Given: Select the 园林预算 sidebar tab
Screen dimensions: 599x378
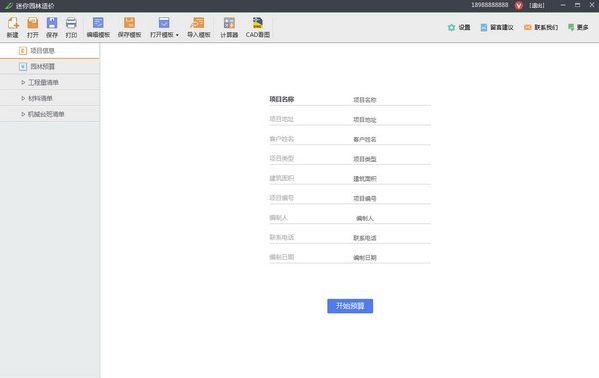Looking at the screenshot, I should 50,67.
